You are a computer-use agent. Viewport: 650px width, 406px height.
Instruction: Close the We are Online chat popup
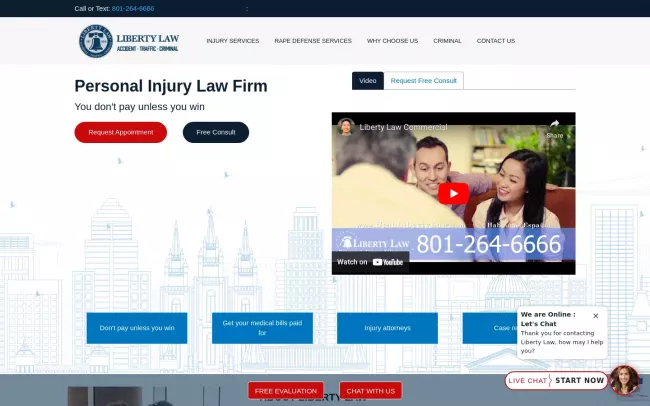596,315
